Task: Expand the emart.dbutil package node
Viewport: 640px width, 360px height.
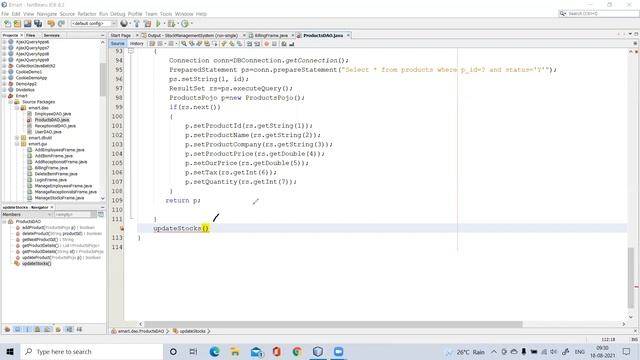Action: coord(17,138)
